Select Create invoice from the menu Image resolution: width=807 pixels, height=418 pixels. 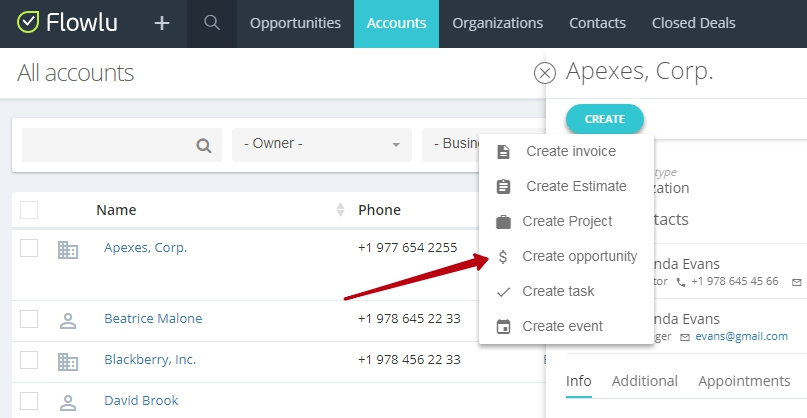click(566, 151)
